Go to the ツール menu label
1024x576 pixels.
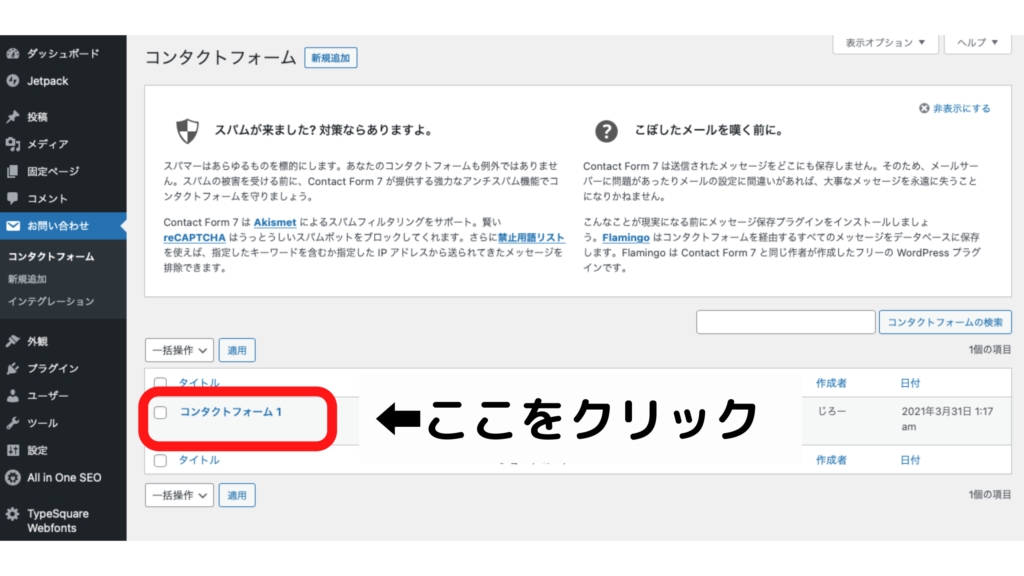click(42, 423)
